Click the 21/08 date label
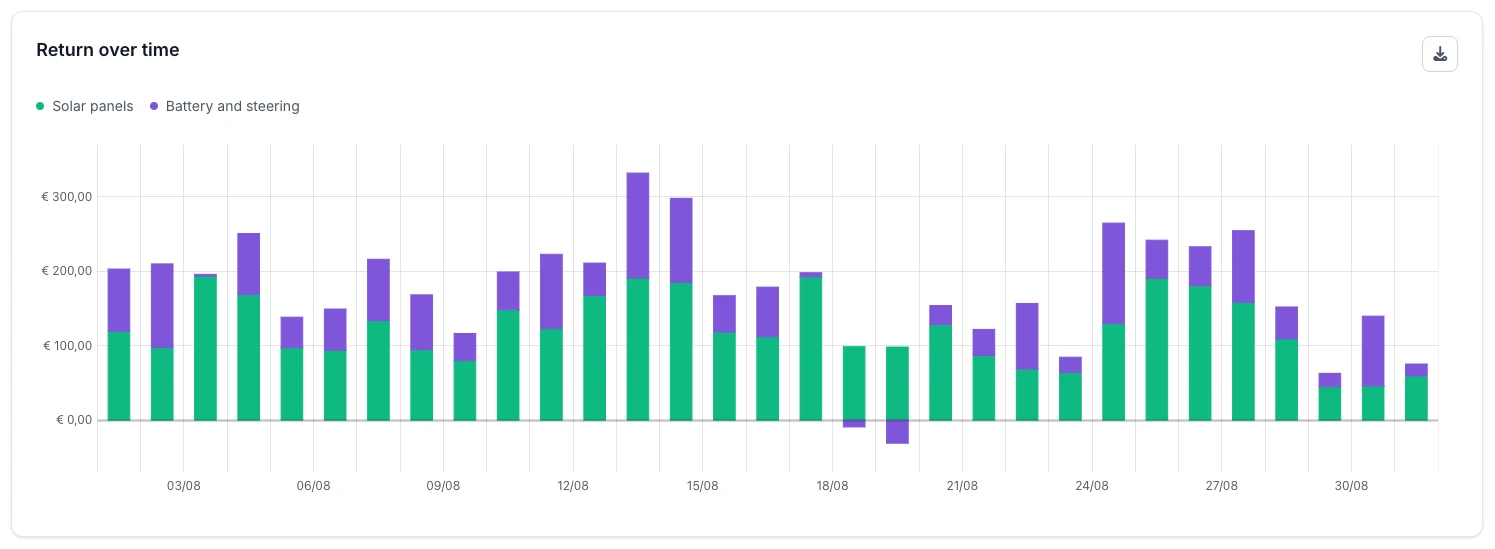 coord(962,486)
